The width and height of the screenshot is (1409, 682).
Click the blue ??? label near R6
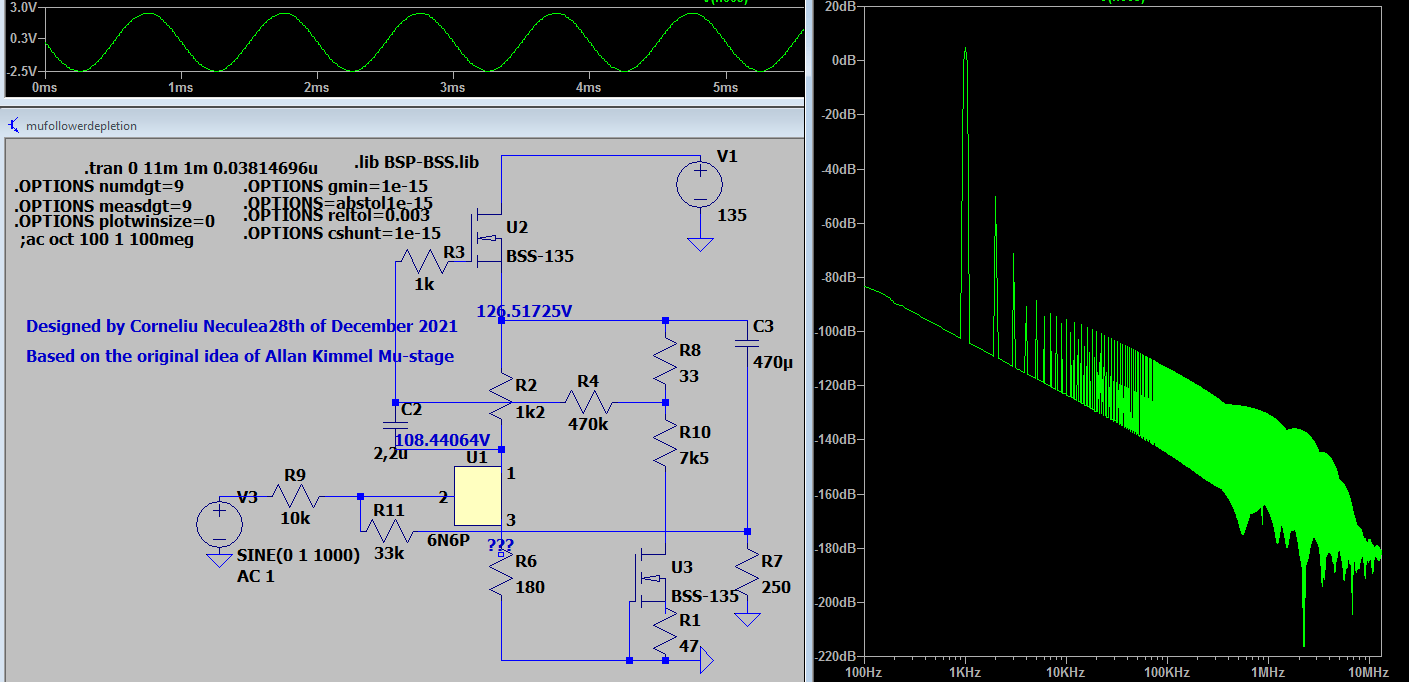500,546
